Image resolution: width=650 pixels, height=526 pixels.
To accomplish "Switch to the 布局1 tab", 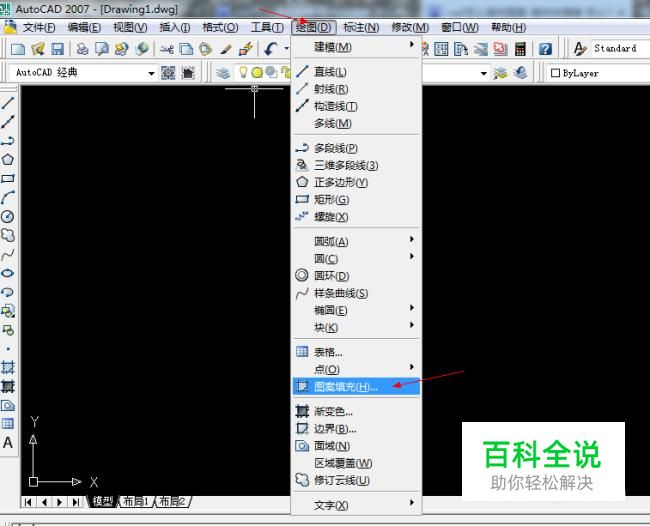I will pyautogui.click(x=136, y=501).
